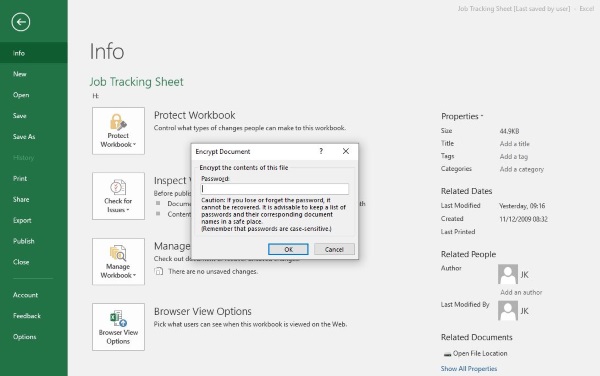
Task: Open the Protect Workbook dropdown button
Action: [118, 131]
